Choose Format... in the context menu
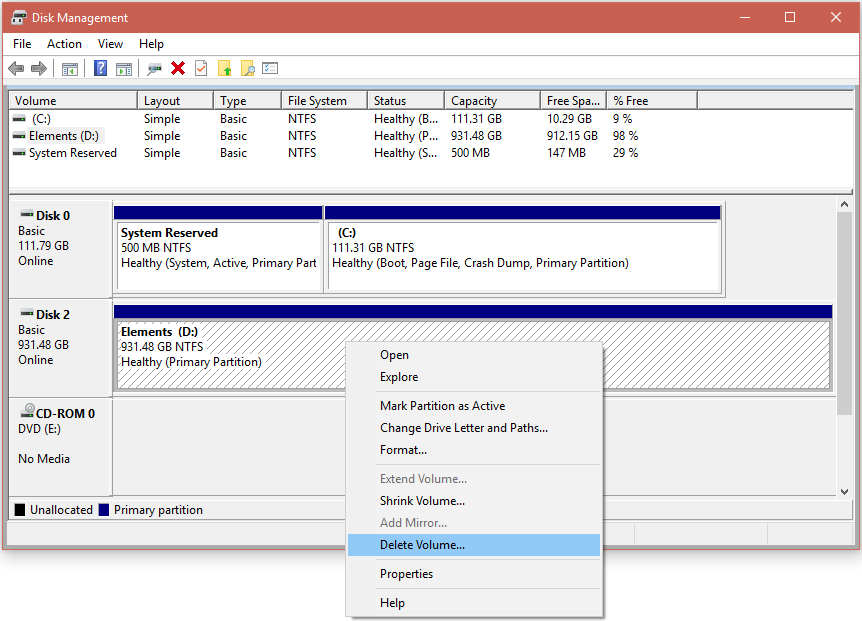The width and height of the screenshot is (862, 621). pyautogui.click(x=403, y=450)
